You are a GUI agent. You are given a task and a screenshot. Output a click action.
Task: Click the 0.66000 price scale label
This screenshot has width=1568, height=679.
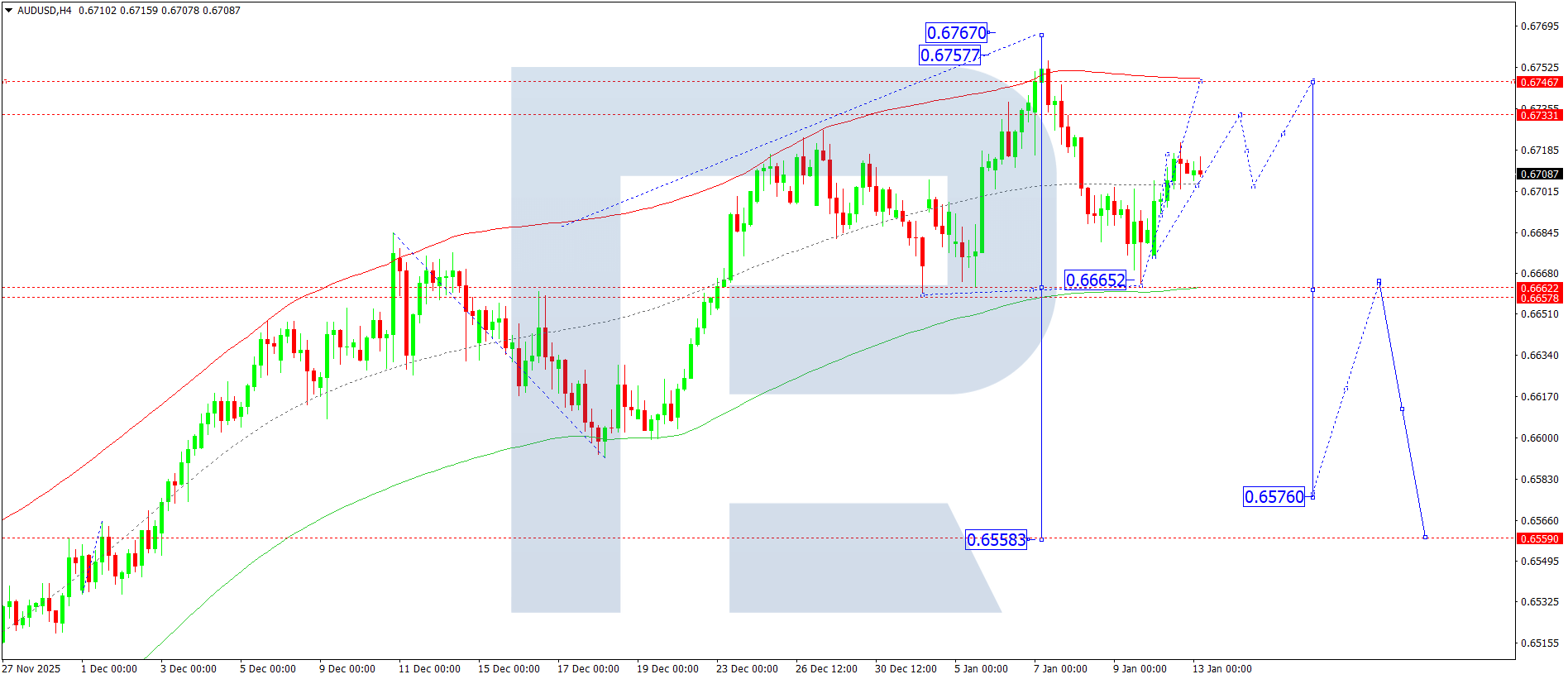(x=1539, y=438)
